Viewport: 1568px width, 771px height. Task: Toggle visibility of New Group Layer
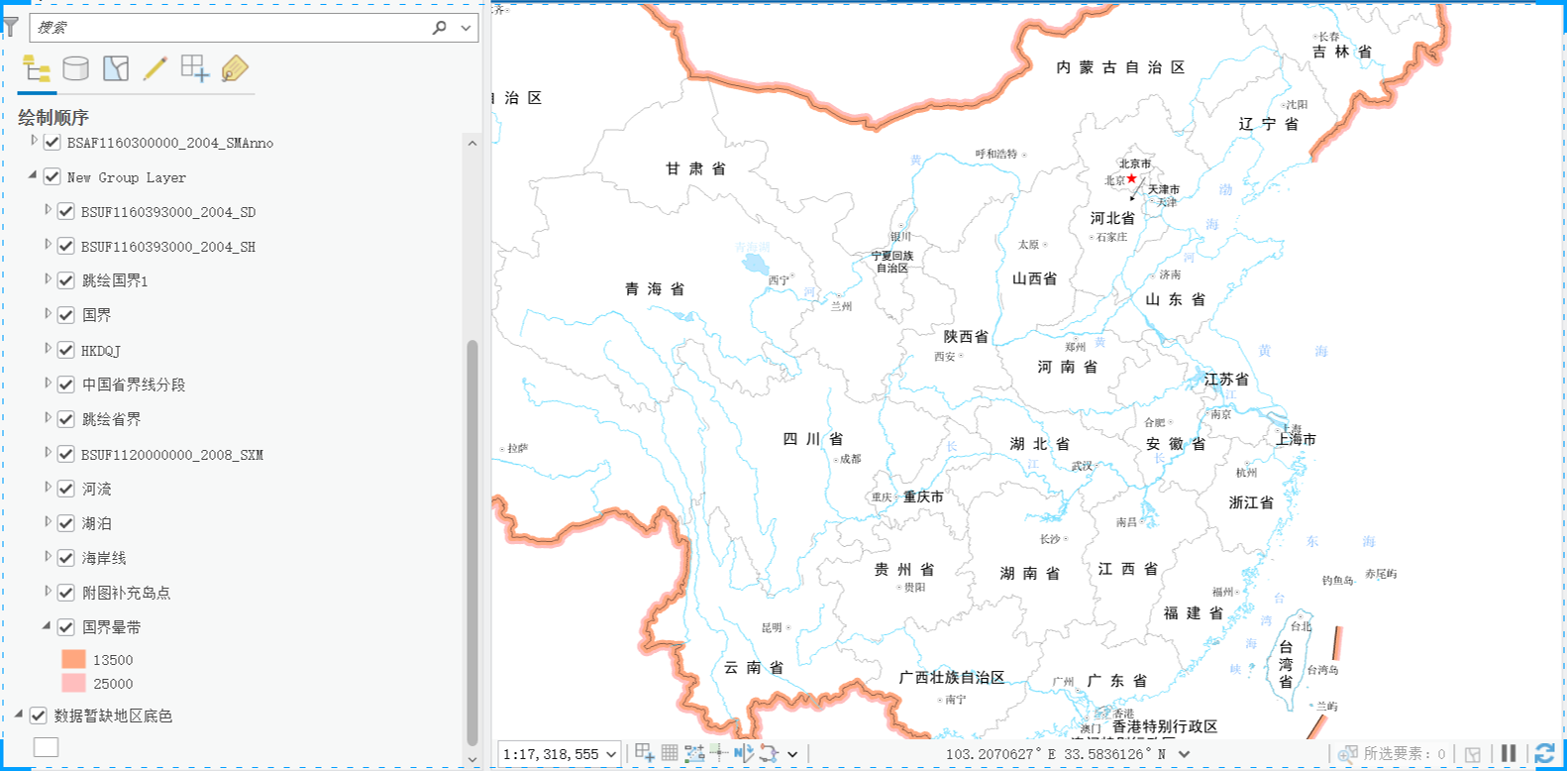tap(52, 177)
